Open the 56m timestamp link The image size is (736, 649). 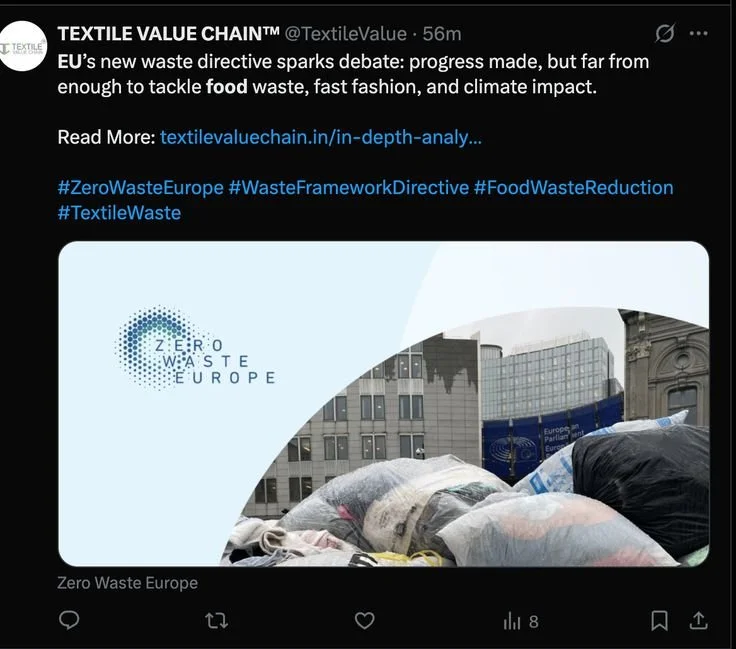[442, 34]
